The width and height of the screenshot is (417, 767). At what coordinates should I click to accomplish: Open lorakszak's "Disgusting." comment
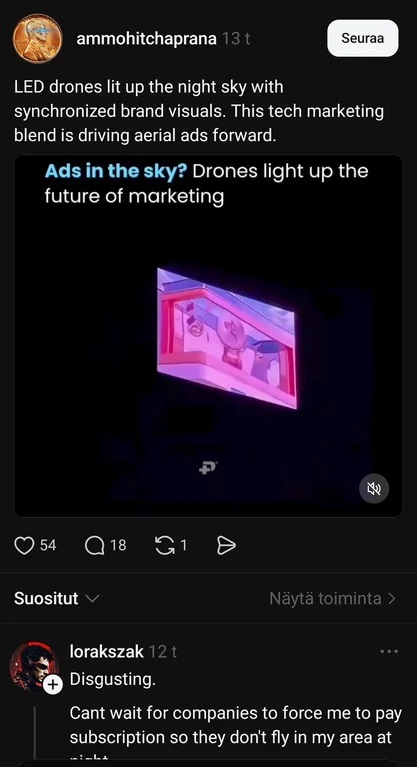(x=113, y=679)
